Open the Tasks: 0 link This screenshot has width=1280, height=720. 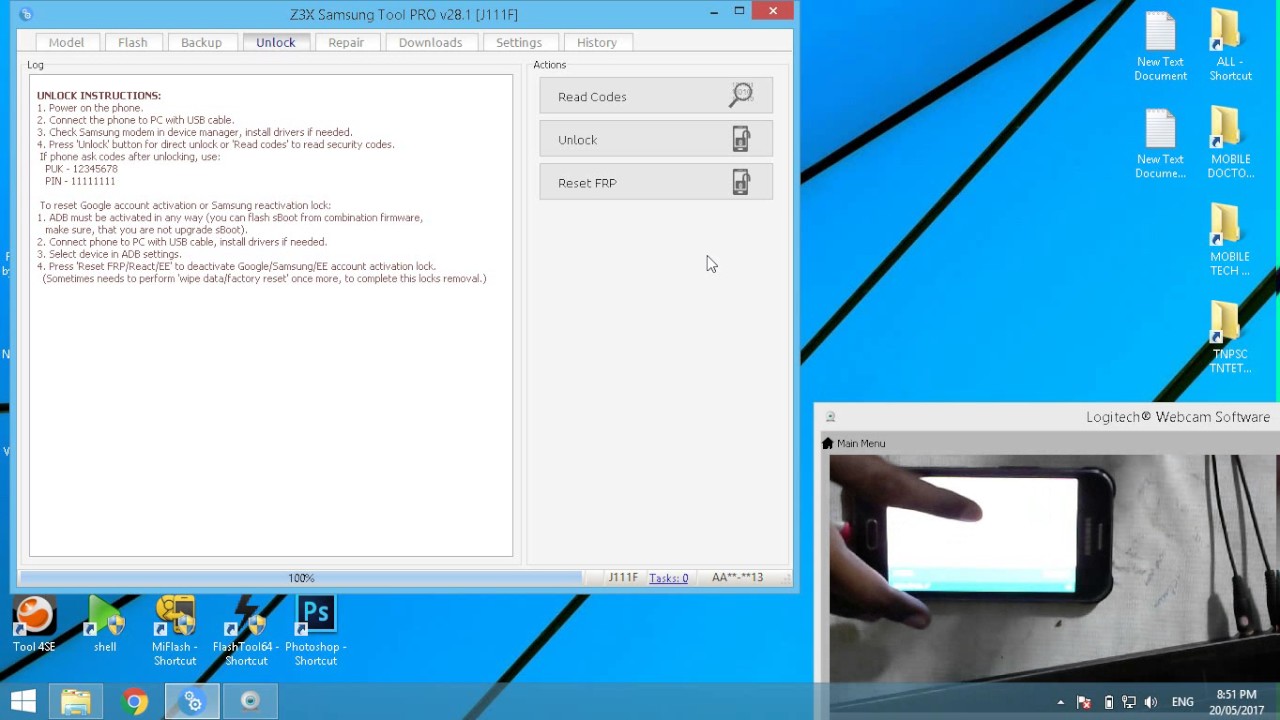coord(668,578)
